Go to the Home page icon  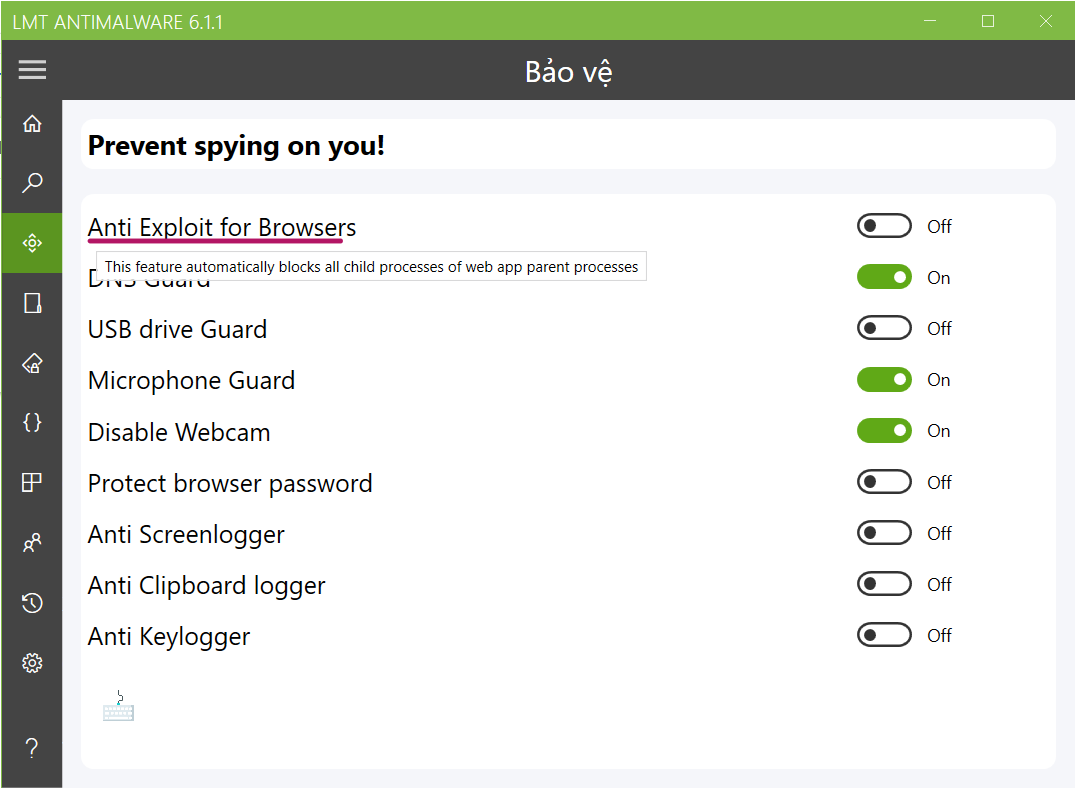coord(32,124)
